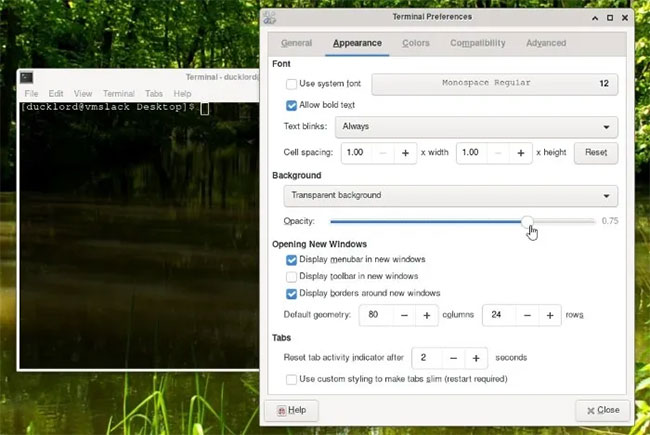Click the Terminal Preferences window icon
Screen dimensions: 650x435
click(269, 17)
